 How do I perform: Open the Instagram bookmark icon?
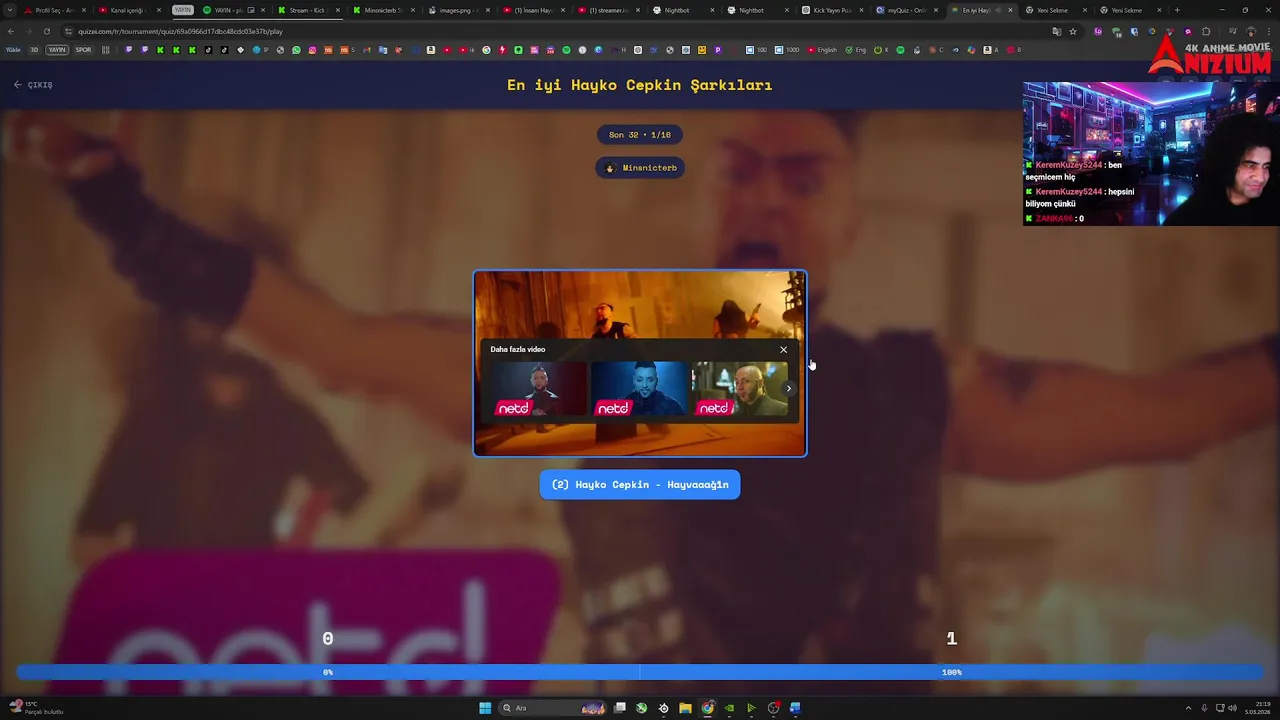coord(312,50)
